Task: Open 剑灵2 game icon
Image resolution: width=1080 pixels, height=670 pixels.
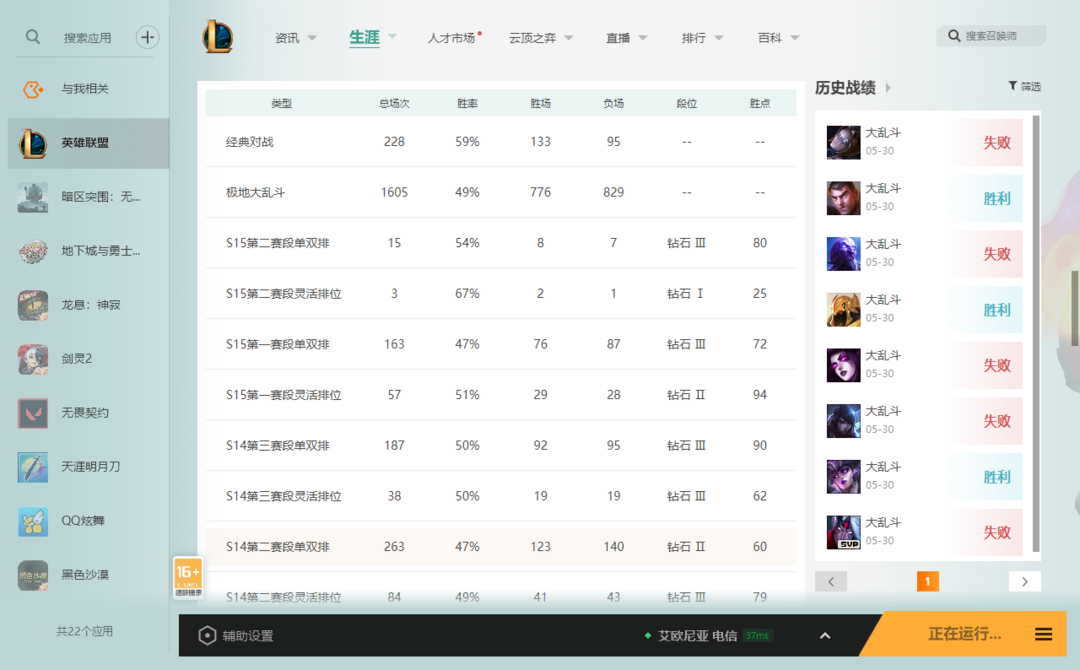Action: point(32,359)
